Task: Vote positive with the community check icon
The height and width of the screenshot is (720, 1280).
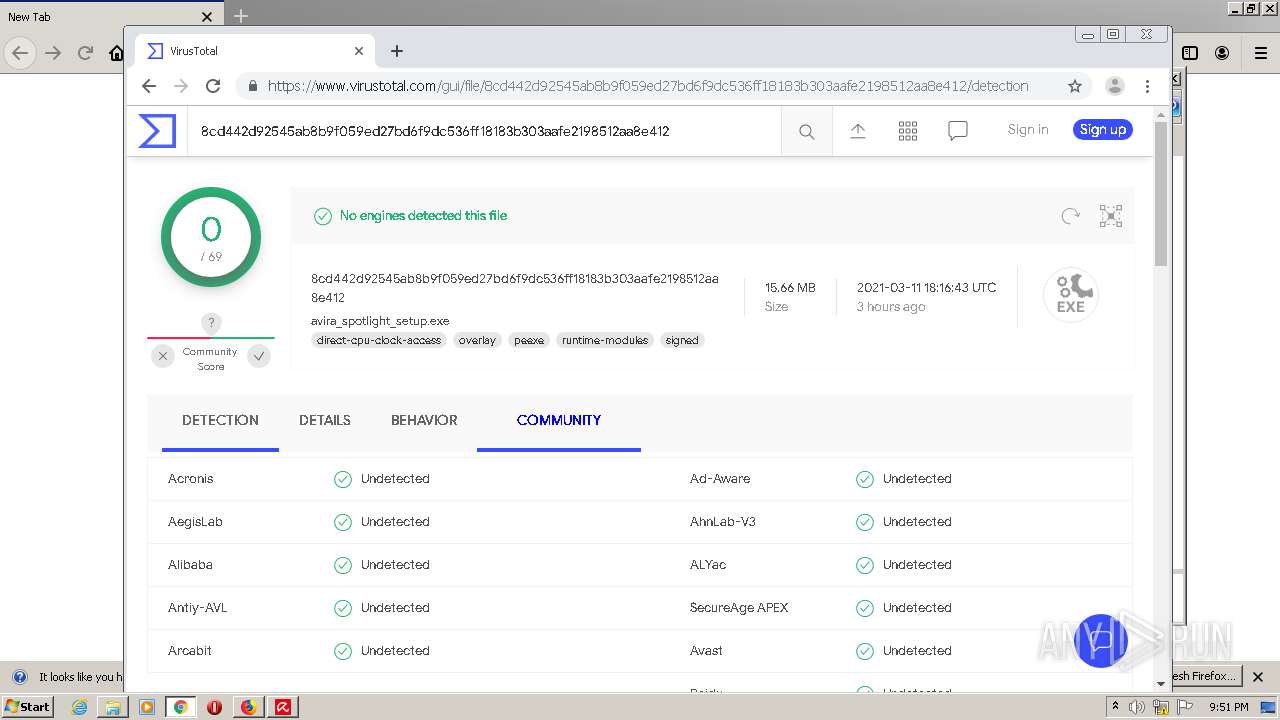Action: [x=259, y=356]
